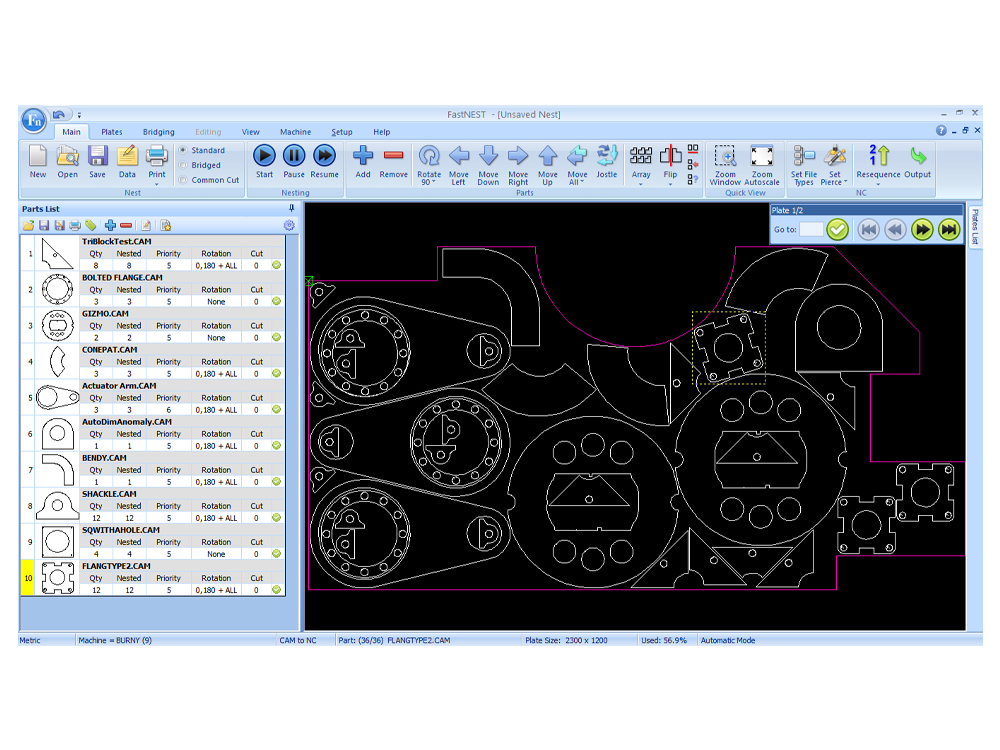This screenshot has width=1000, height=750.
Task: Open the Machine ribbon tab
Action: [295, 132]
